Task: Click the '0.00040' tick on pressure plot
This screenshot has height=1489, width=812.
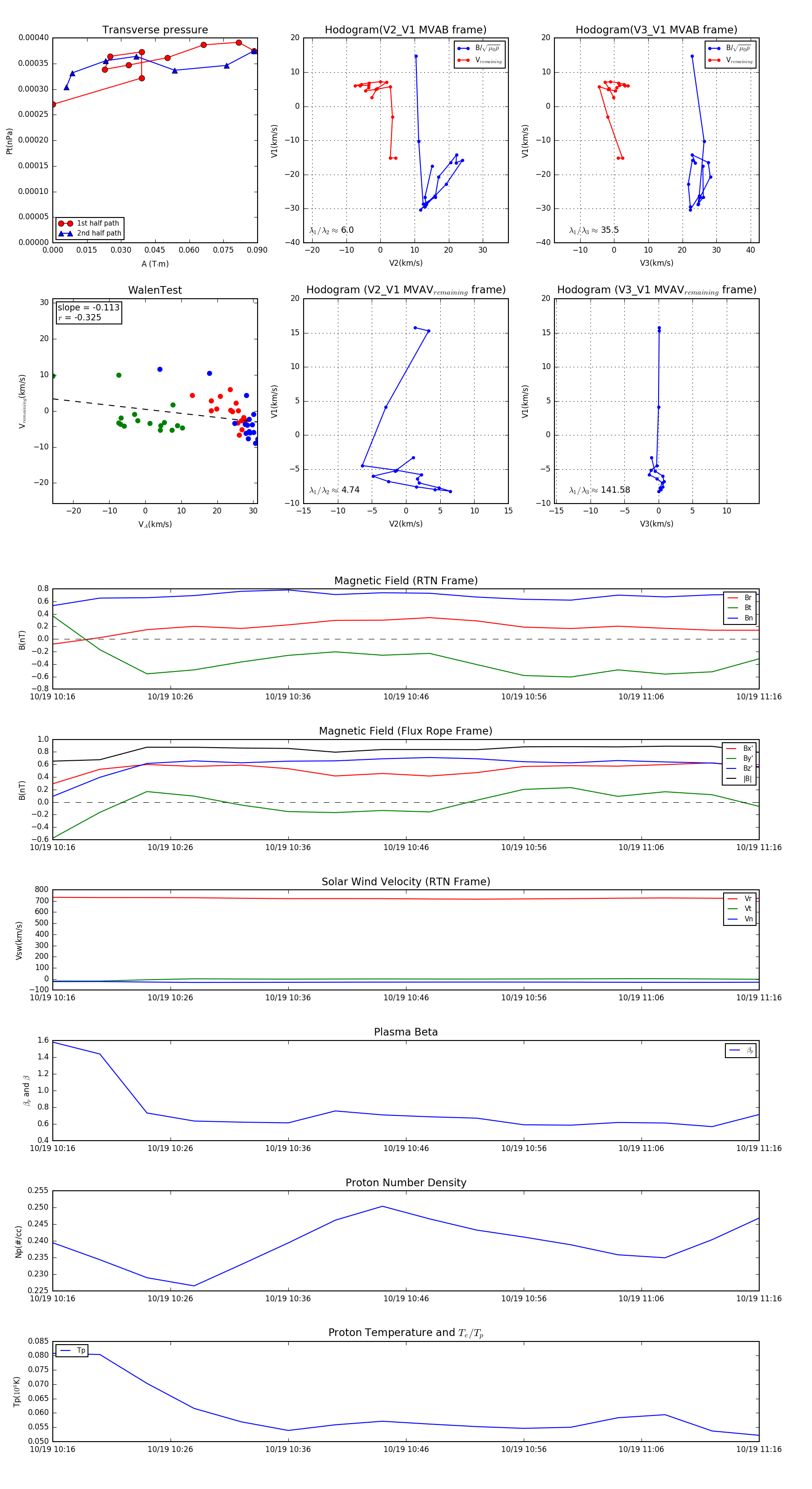Action: (33, 37)
